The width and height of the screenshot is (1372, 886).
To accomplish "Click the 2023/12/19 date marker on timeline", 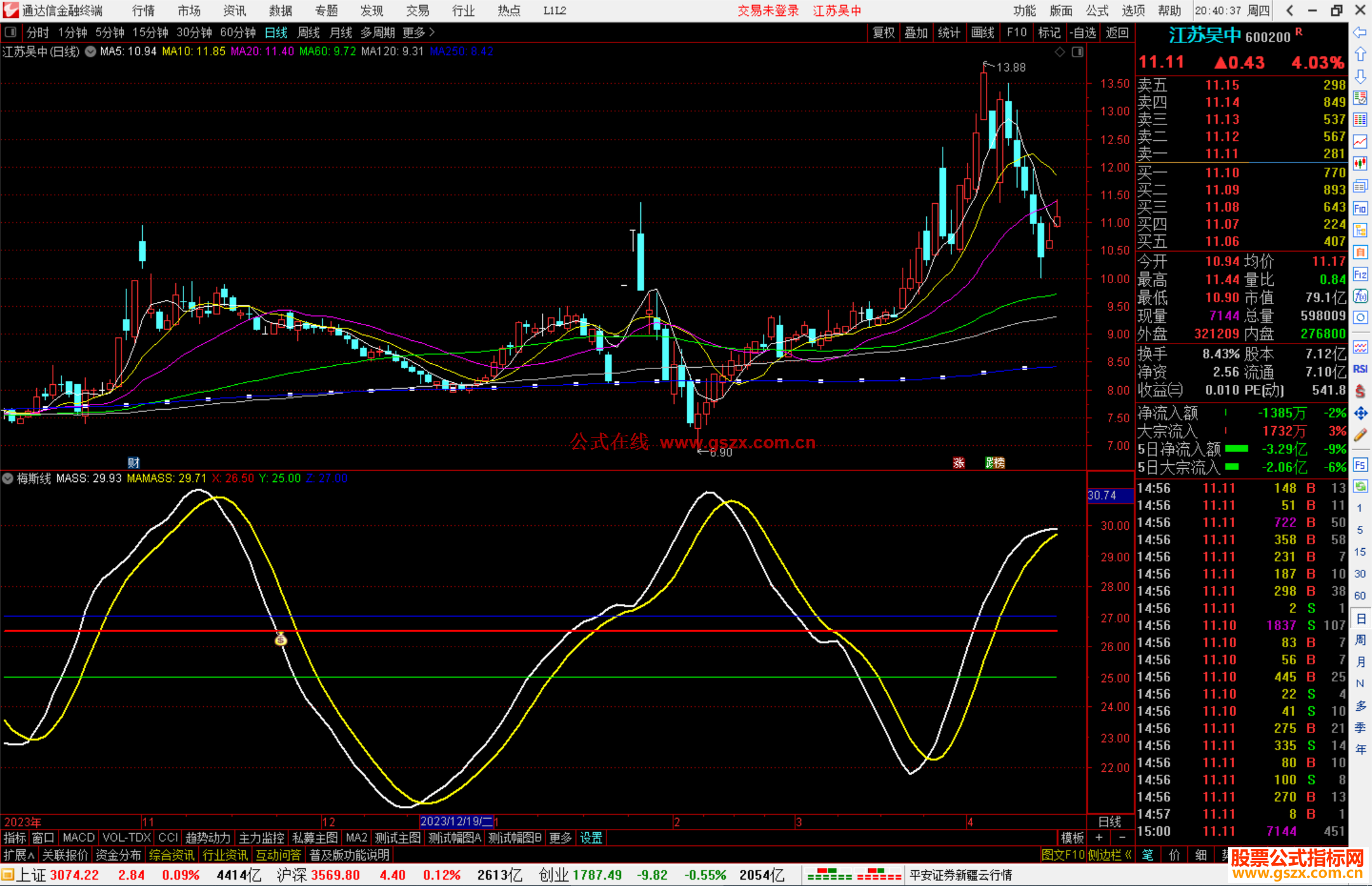I will coord(455,821).
